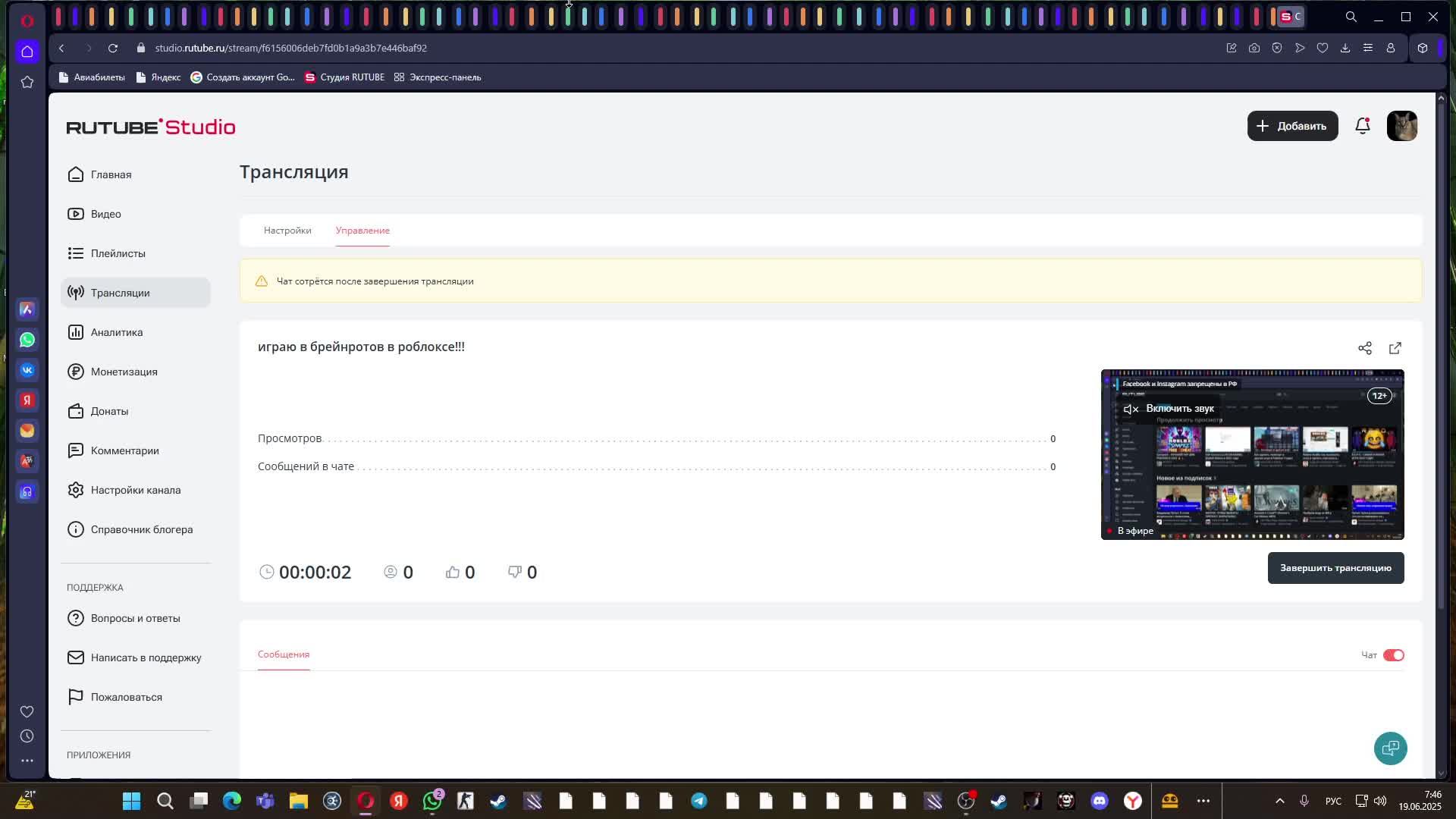Click the share stream icon
Viewport: 1456px width, 819px height.
(1365, 348)
